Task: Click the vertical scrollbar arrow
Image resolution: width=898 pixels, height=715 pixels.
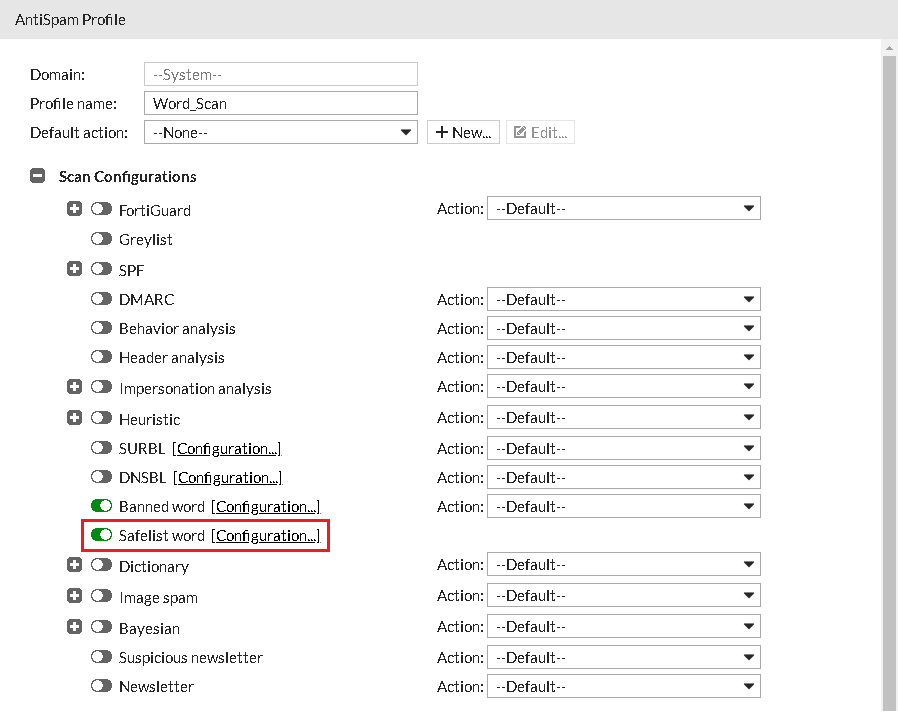Action: click(888, 46)
